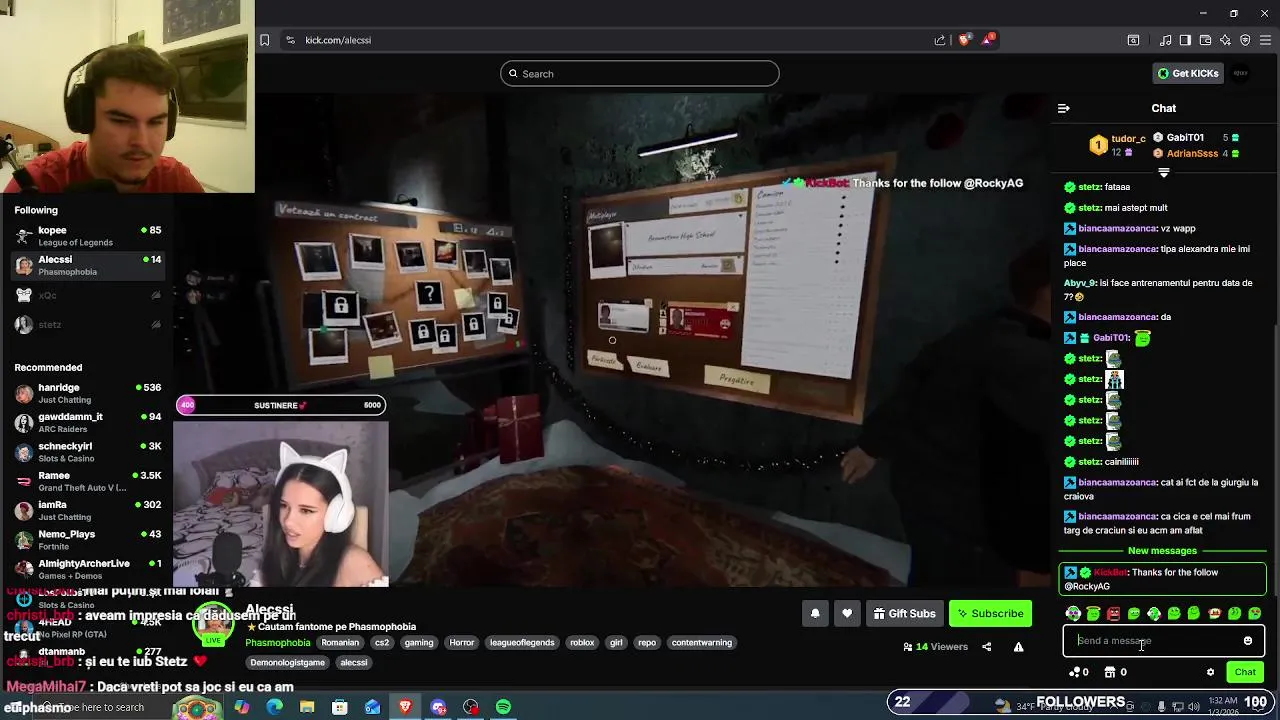Share the stream via the share icon
The height and width of the screenshot is (720, 1280).
point(986,647)
